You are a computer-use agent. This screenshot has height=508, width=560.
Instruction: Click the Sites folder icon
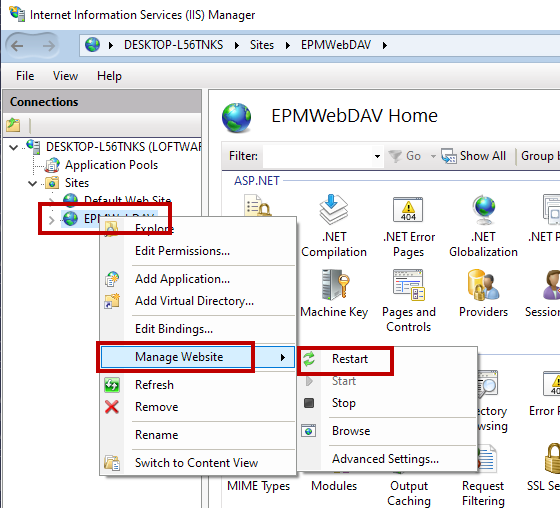[52, 183]
